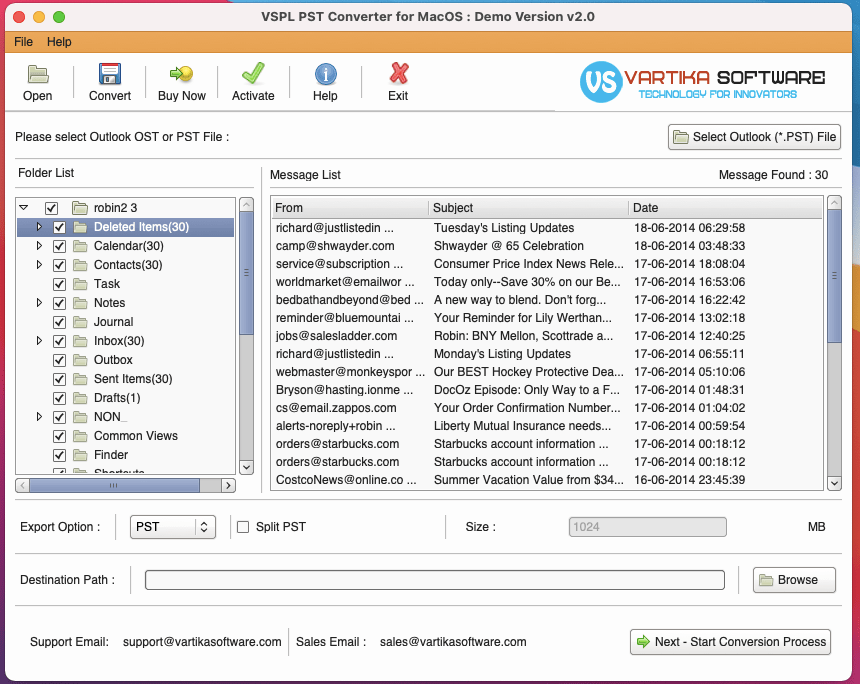Viewport: 860px width, 684px height.
Task: Click message list scroll down arrow
Action: pyautogui.click(x=834, y=483)
